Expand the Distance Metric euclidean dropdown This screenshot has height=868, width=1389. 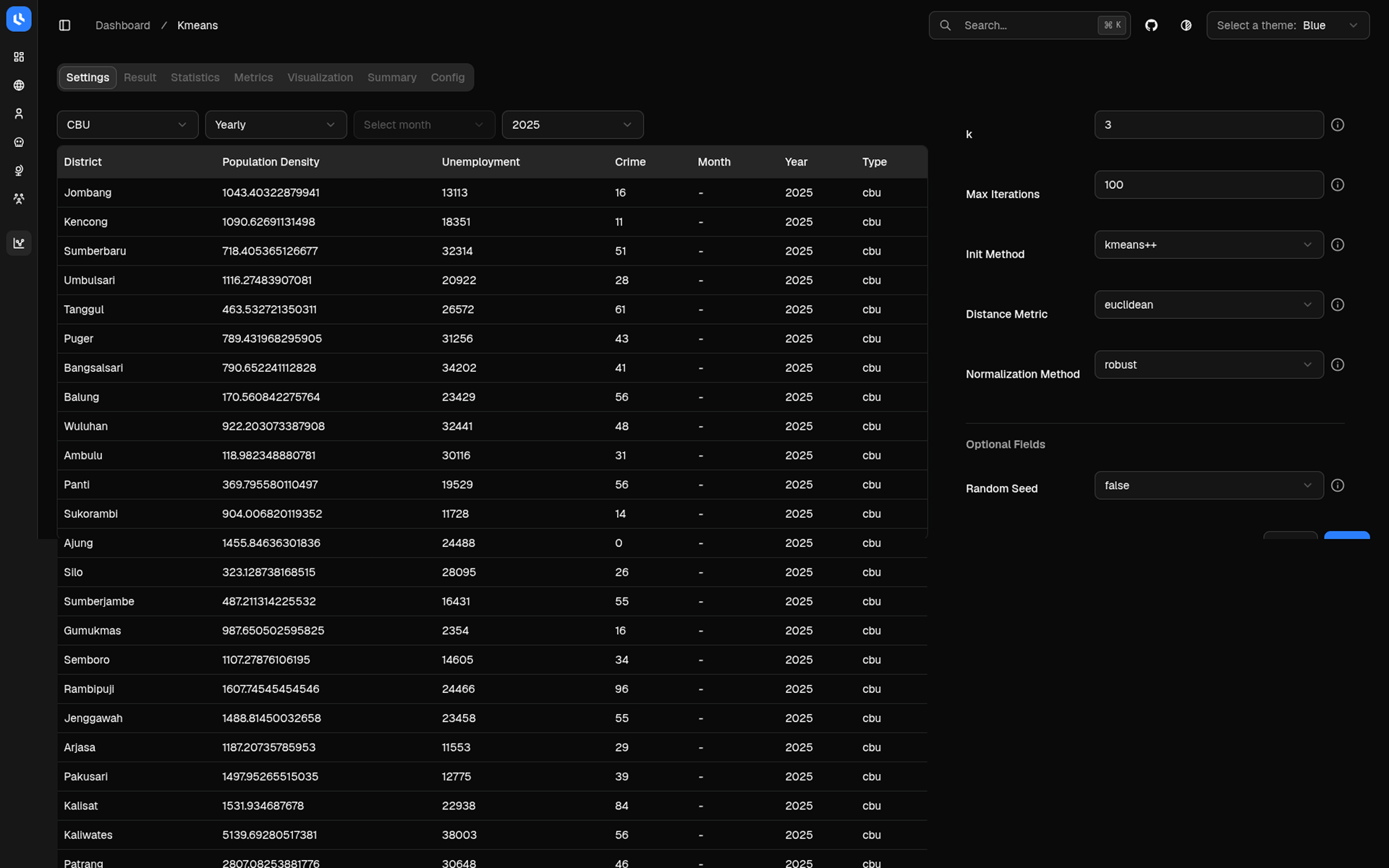coord(1209,305)
